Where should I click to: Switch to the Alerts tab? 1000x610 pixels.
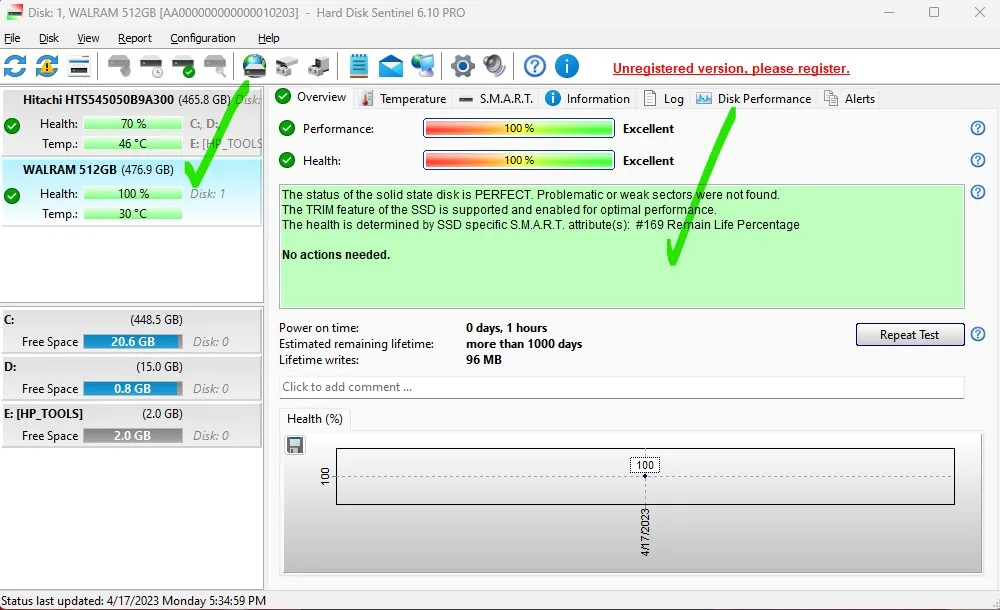(x=849, y=99)
